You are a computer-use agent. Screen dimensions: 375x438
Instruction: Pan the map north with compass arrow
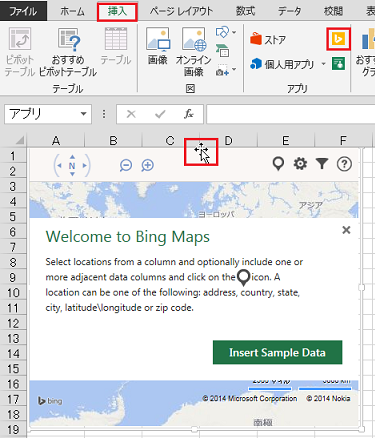tap(72, 157)
